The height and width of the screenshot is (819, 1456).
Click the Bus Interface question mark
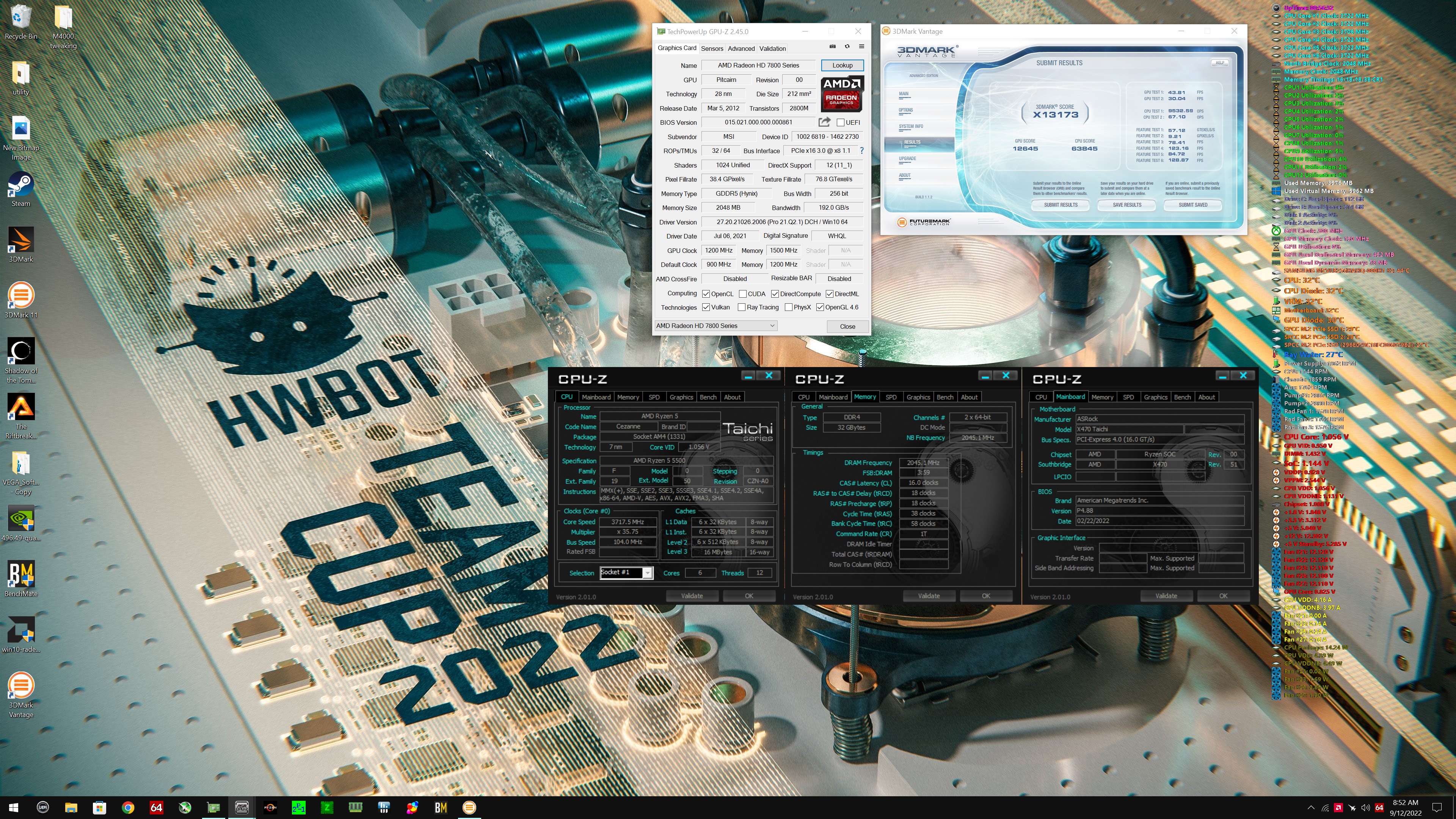pos(861,151)
